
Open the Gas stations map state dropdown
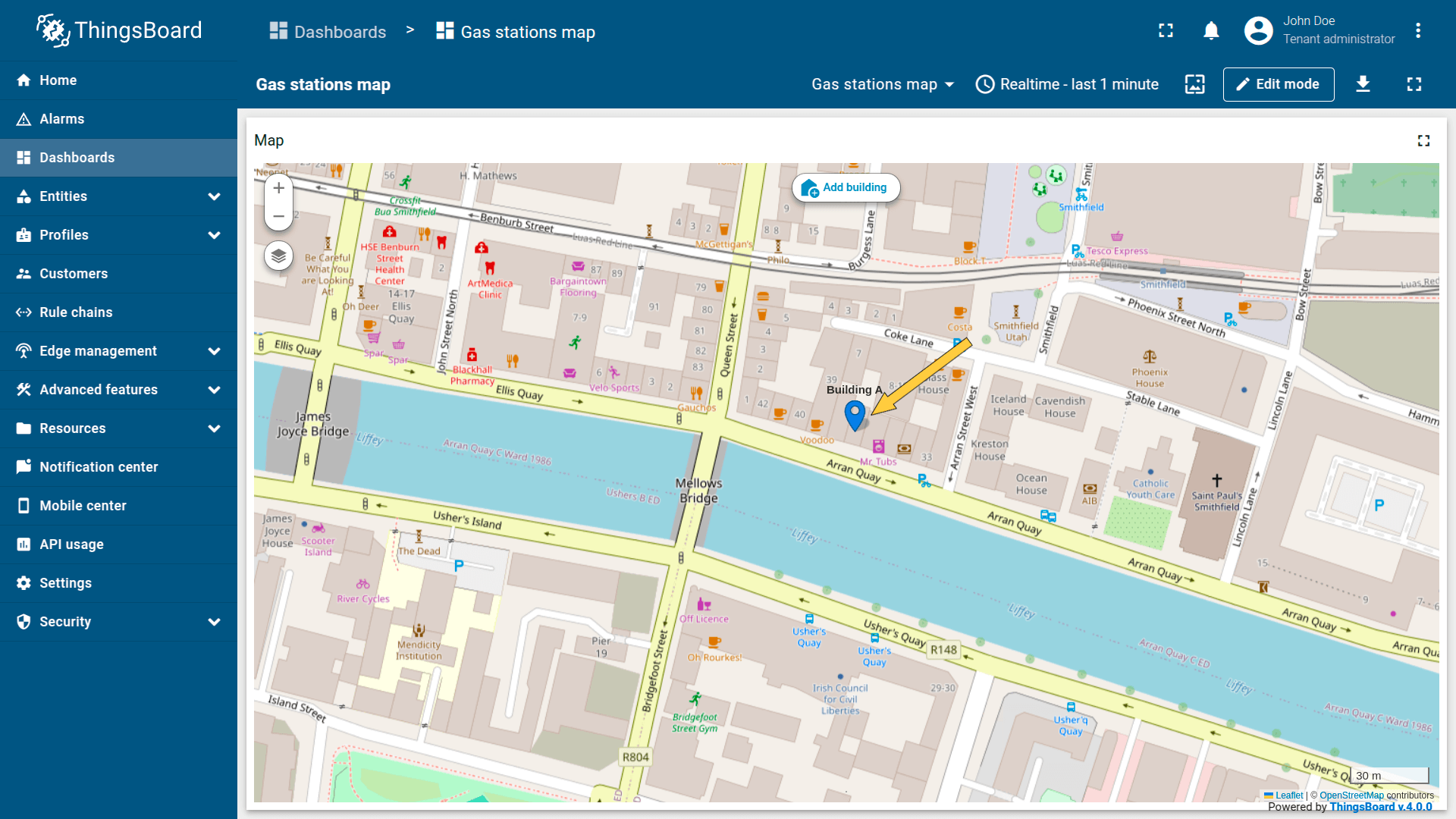(x=882, y=84)
